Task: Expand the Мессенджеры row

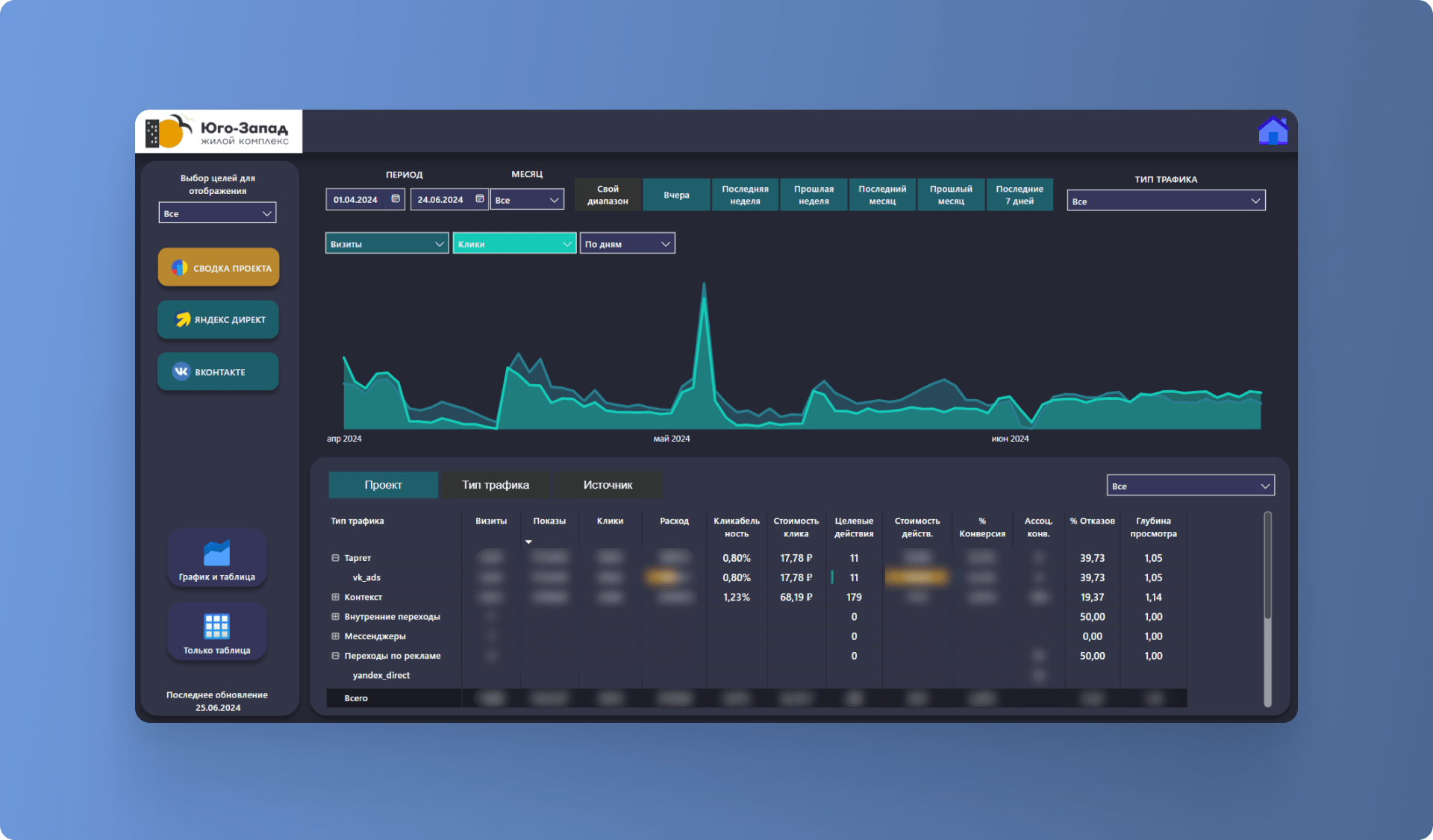Action: pos(335,636)
